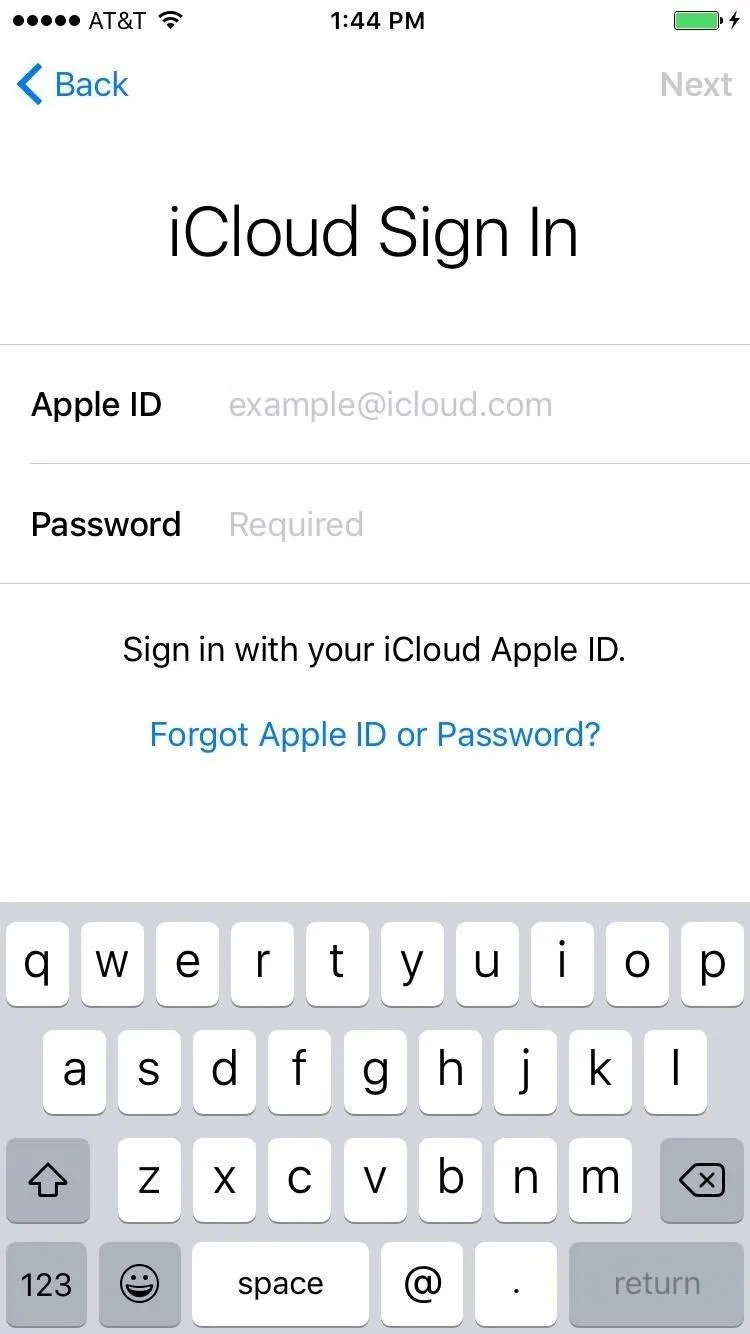Tap the Back chevron arrow
750x1334 pixels.
tap(30, 85)
